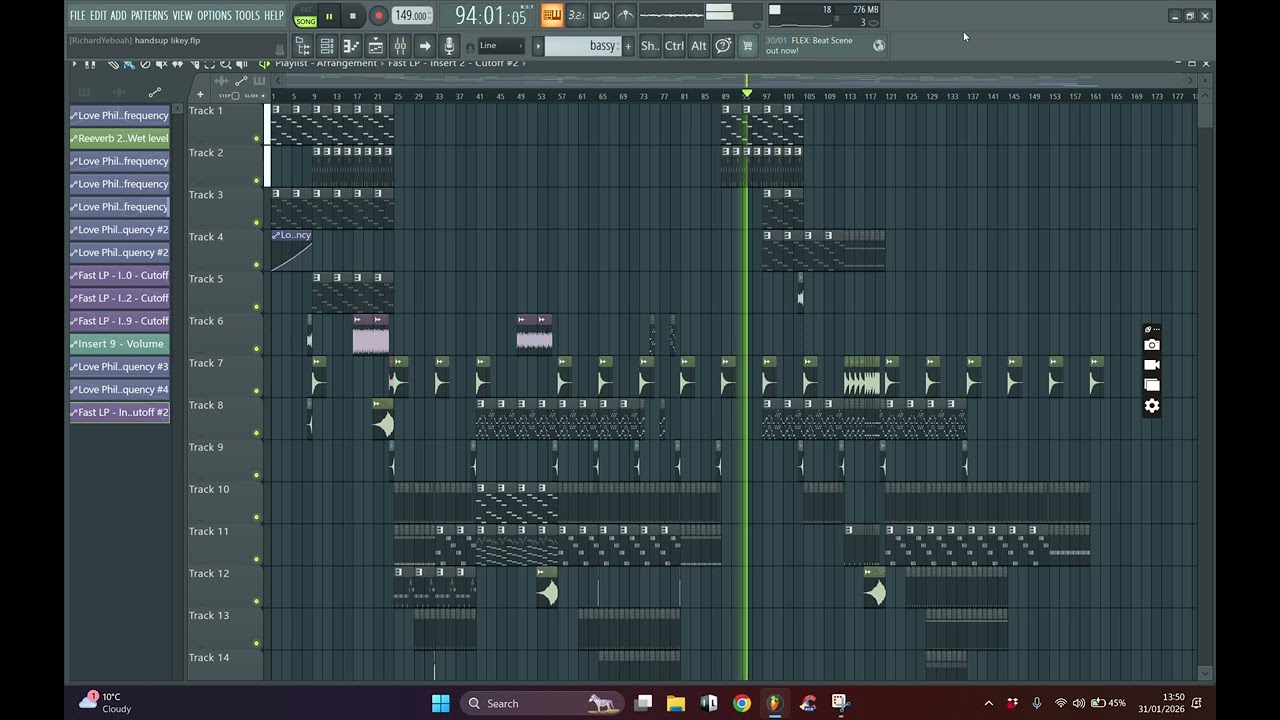This screenshot has width=1280, height=720.
Task: Open File Explorer from the taskbar
Action: coord(676,703)
